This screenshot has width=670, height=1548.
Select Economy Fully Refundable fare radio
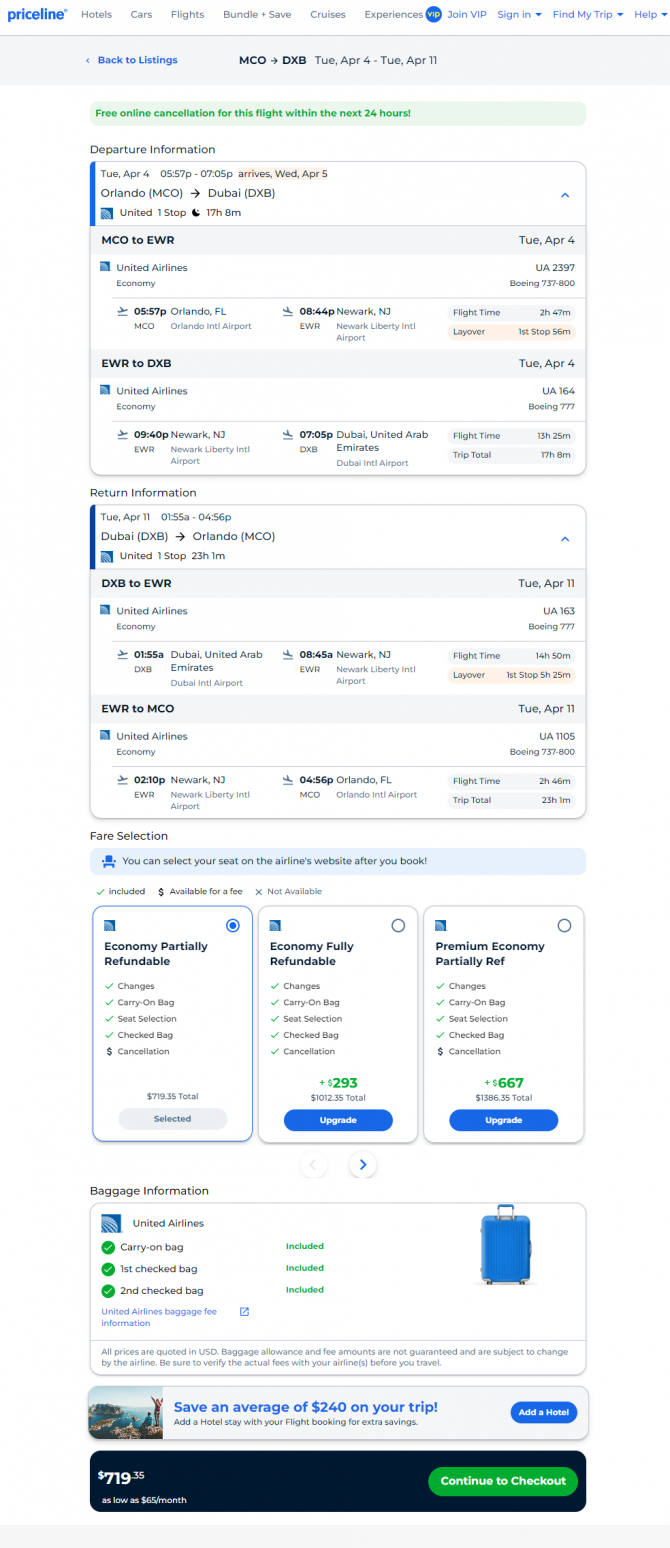point(398,926)
